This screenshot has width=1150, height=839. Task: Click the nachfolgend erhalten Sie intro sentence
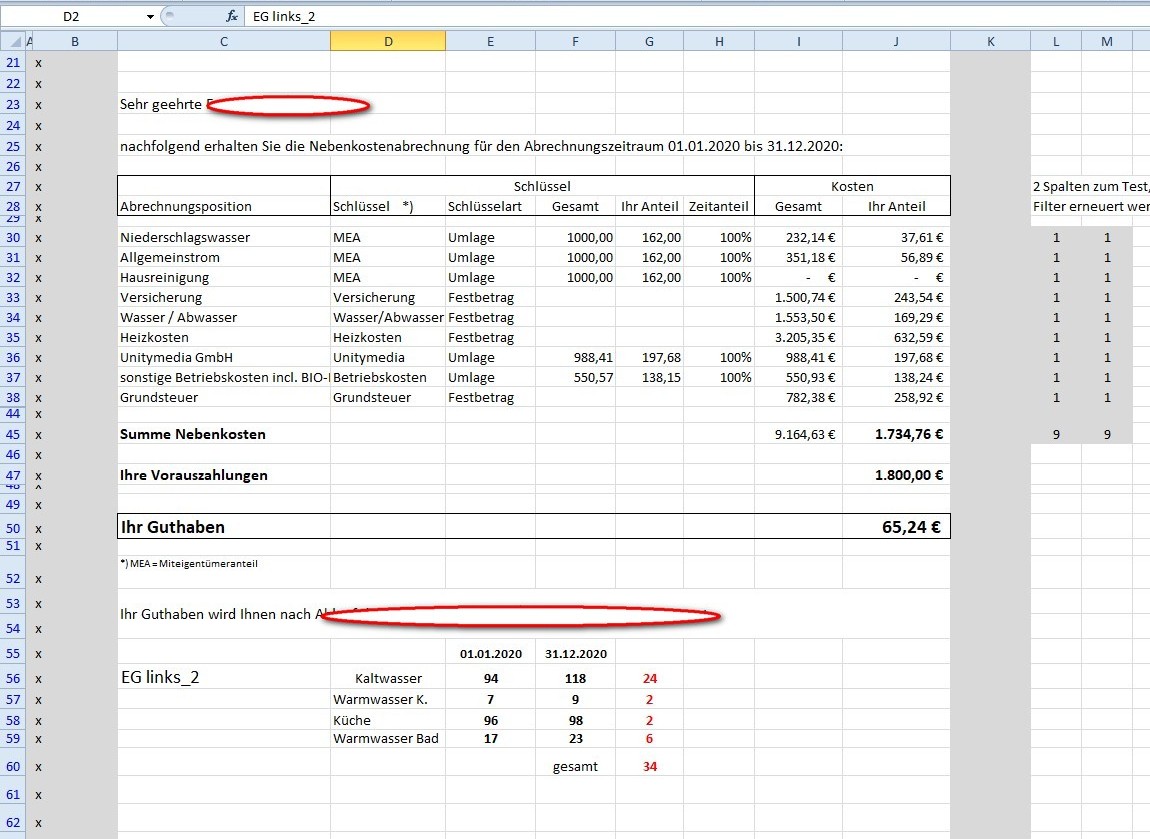[x=481, y=146]
